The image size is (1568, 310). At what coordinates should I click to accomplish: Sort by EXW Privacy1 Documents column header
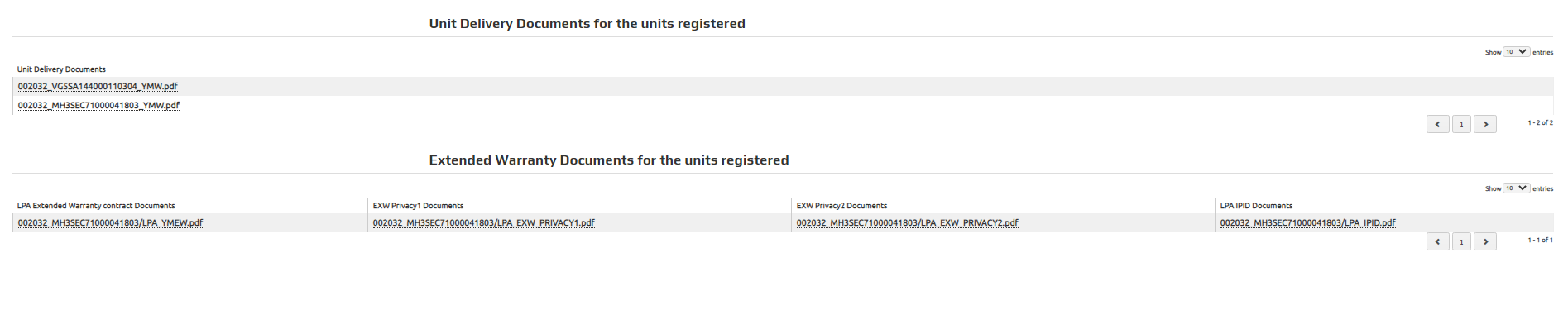(418, 206)
